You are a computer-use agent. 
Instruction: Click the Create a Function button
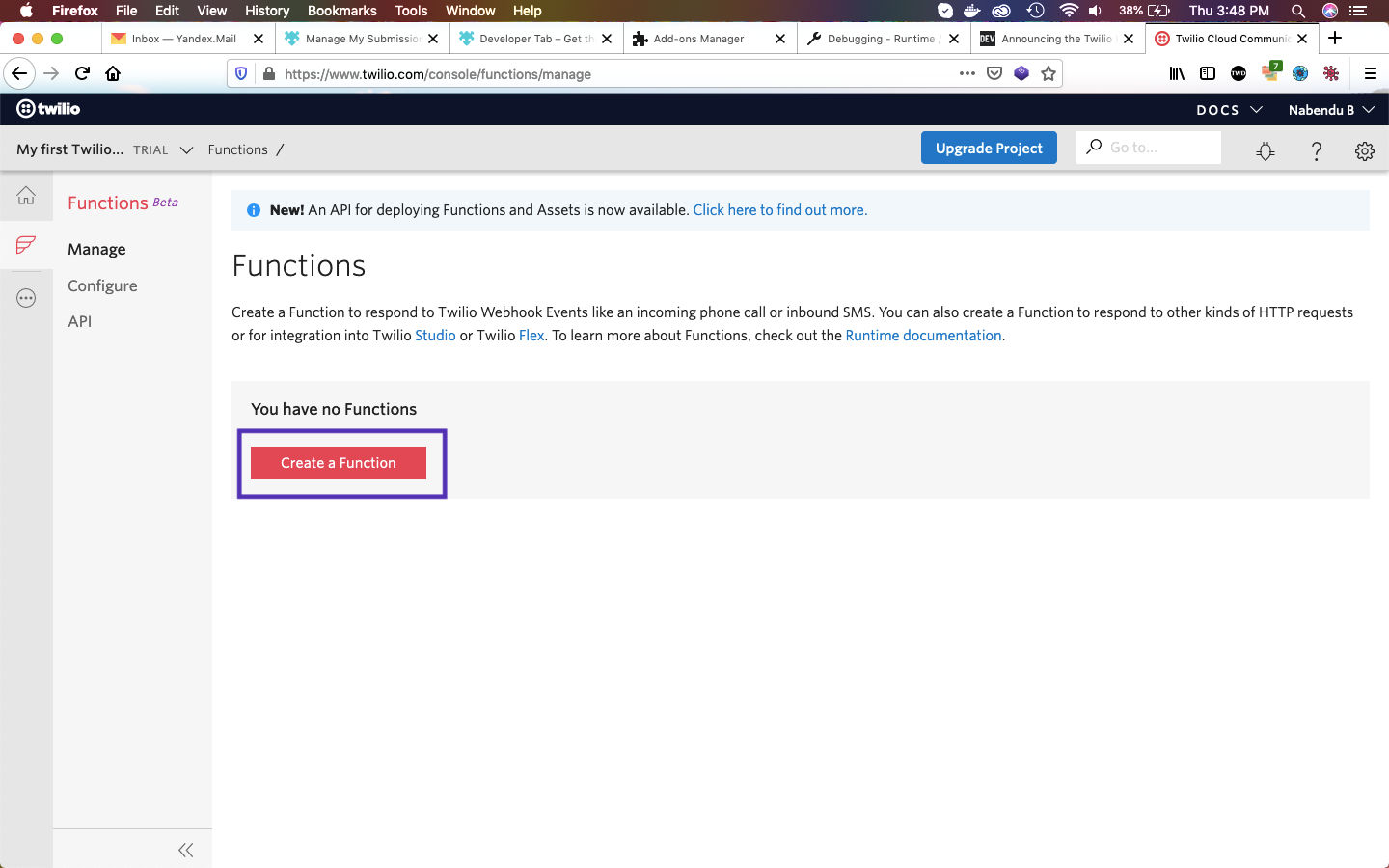(x=338, y=463)
